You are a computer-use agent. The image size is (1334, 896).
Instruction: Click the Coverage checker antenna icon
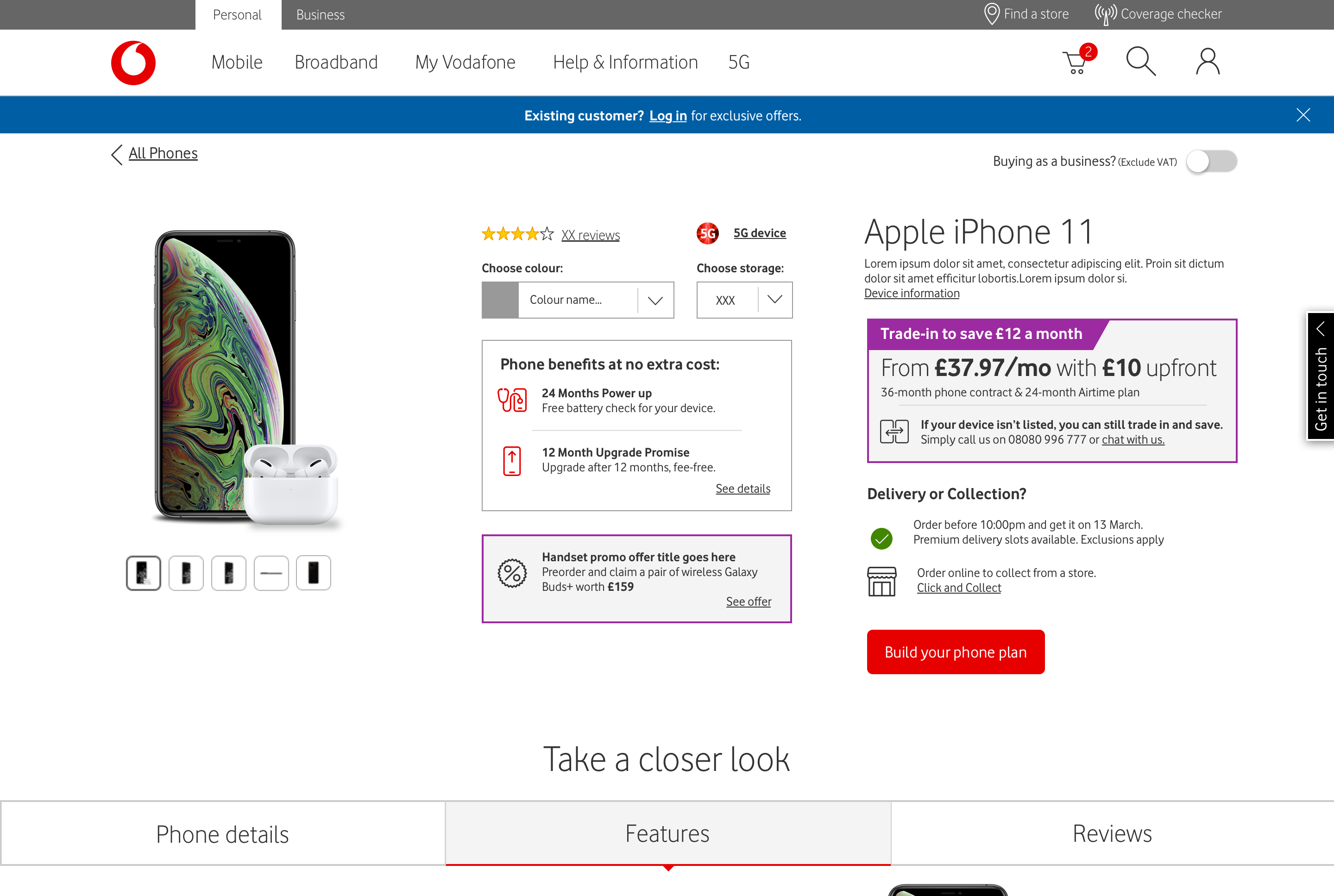[x=1105, y=14]
